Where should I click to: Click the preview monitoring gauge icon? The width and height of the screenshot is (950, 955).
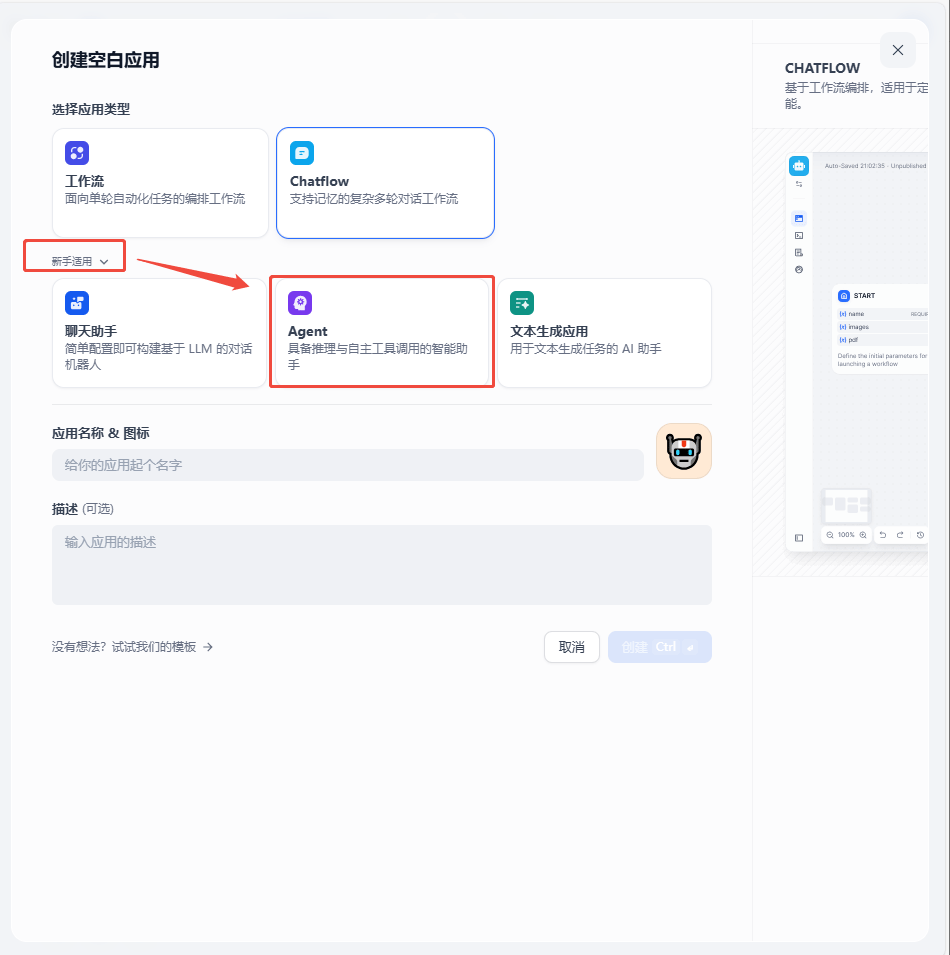point(799,269)
